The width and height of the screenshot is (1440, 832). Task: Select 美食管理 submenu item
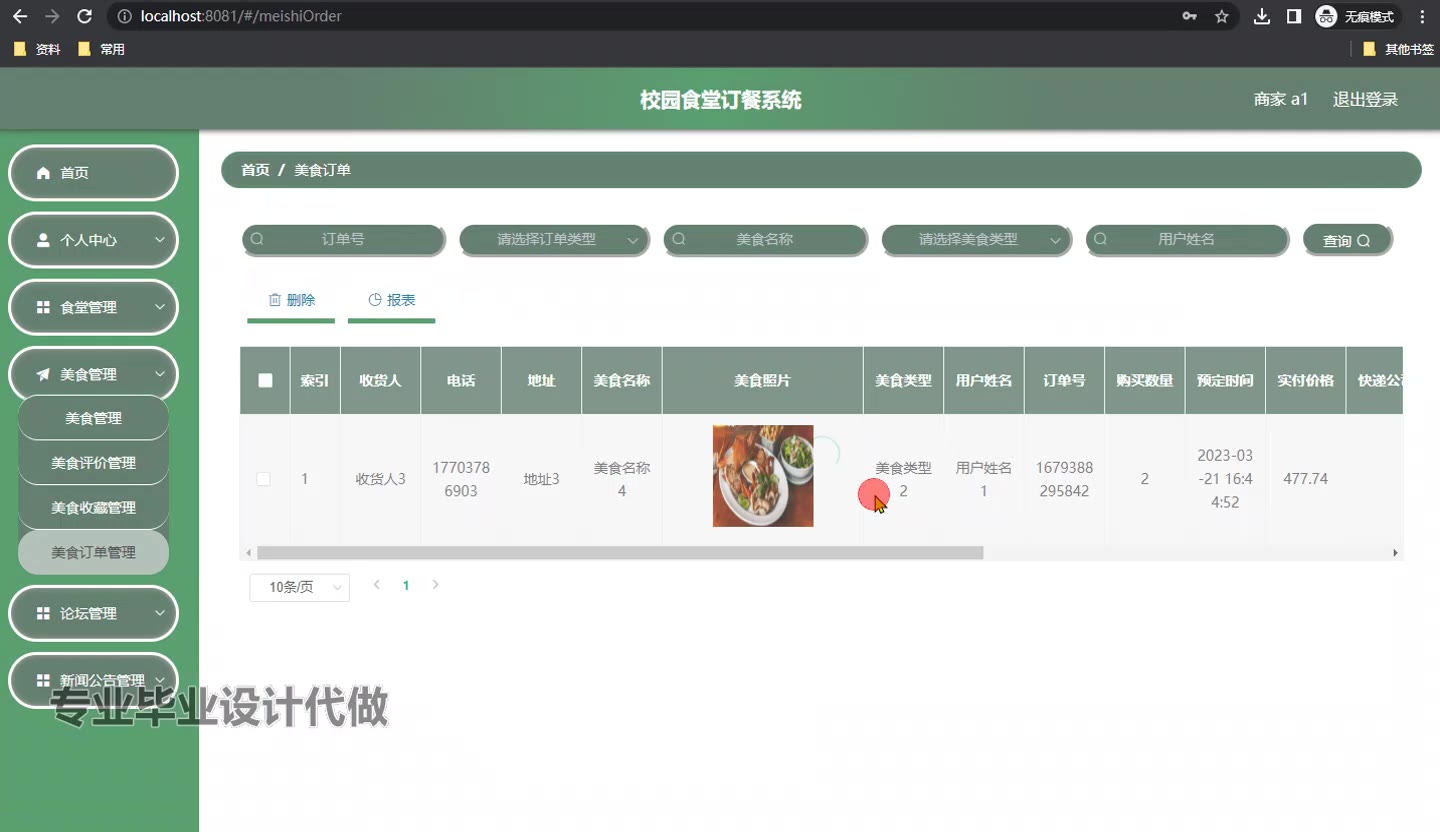(93, 418)
